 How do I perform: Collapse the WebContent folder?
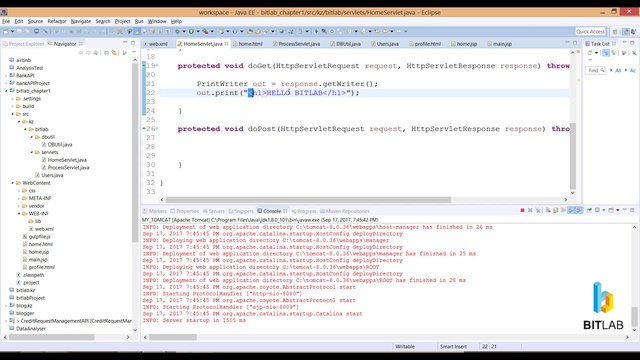click(x=12, y=183)
